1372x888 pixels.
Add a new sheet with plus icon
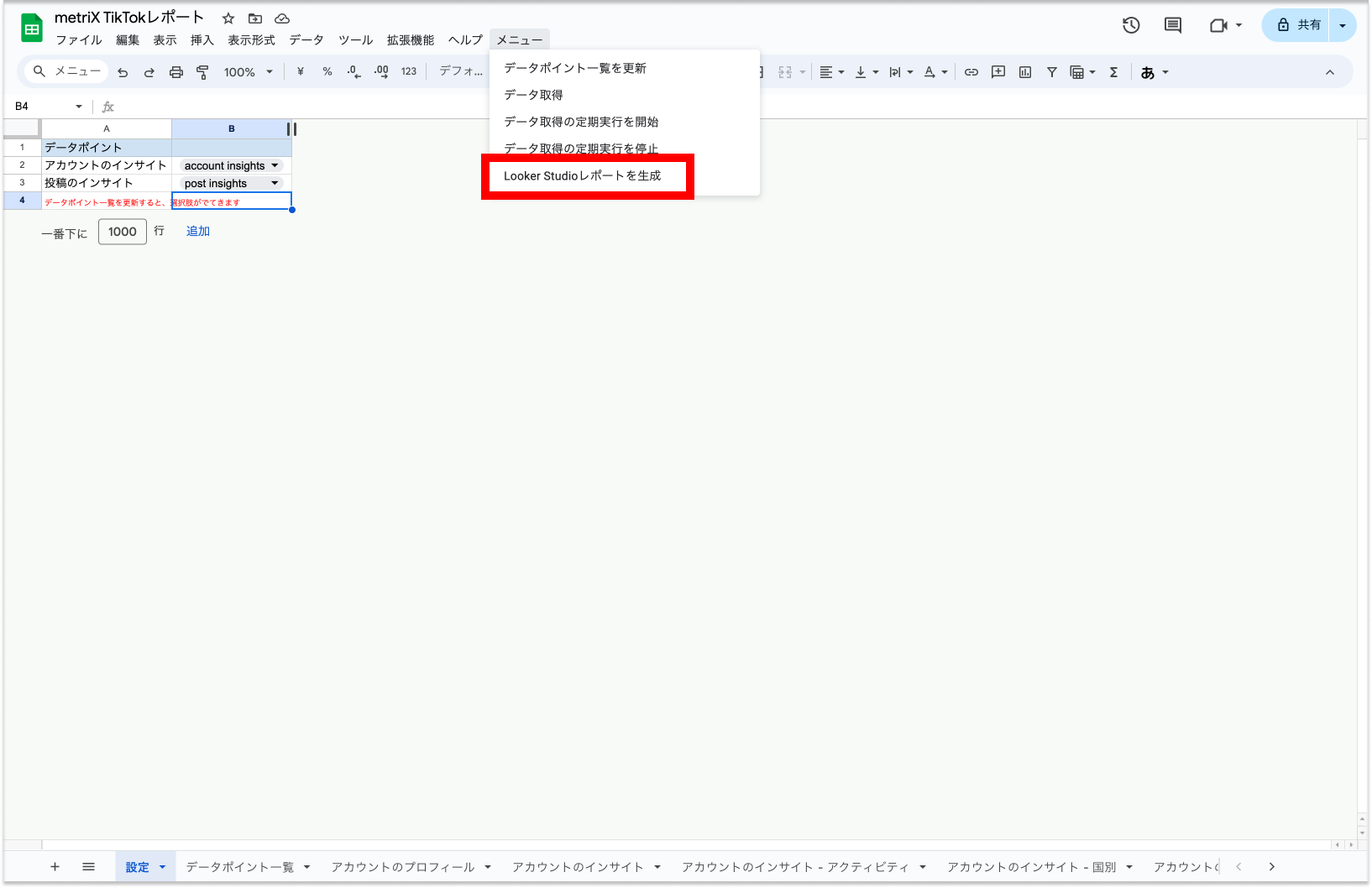pos(55,867)
